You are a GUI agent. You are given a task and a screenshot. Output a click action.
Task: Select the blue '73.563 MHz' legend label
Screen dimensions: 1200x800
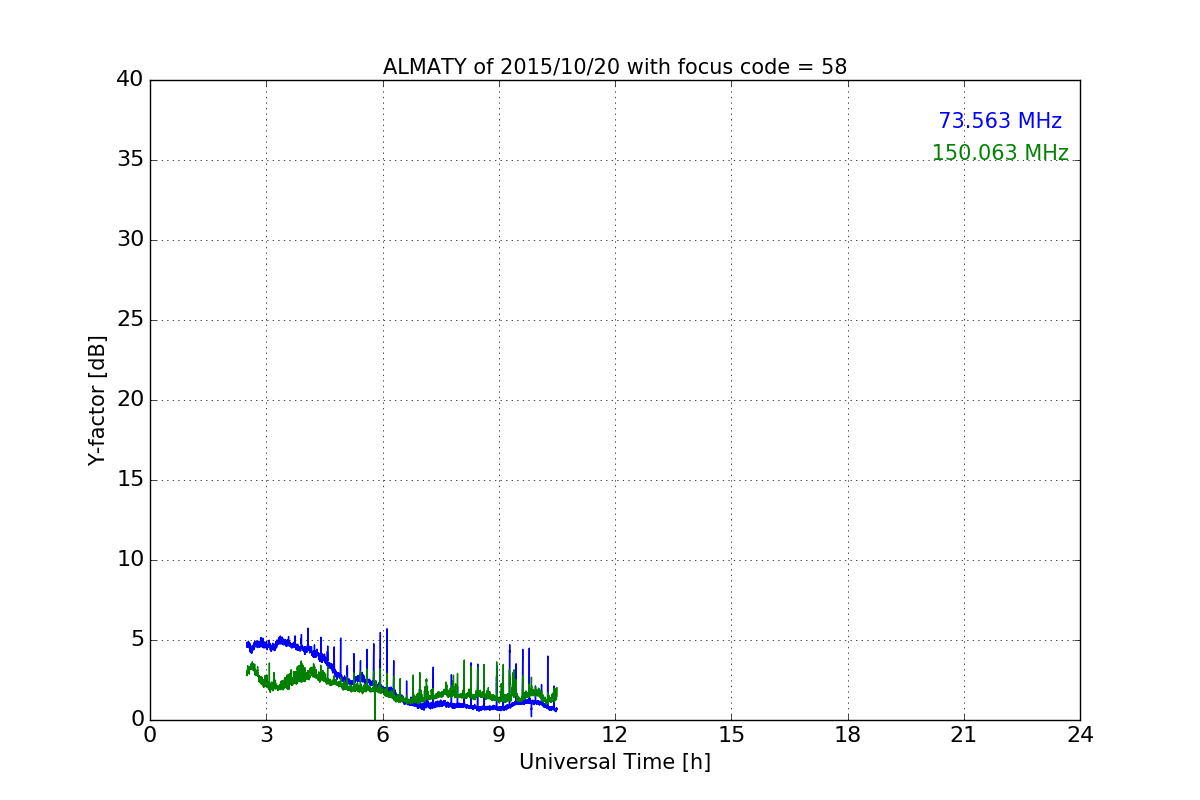click(x=1000, y=121)
